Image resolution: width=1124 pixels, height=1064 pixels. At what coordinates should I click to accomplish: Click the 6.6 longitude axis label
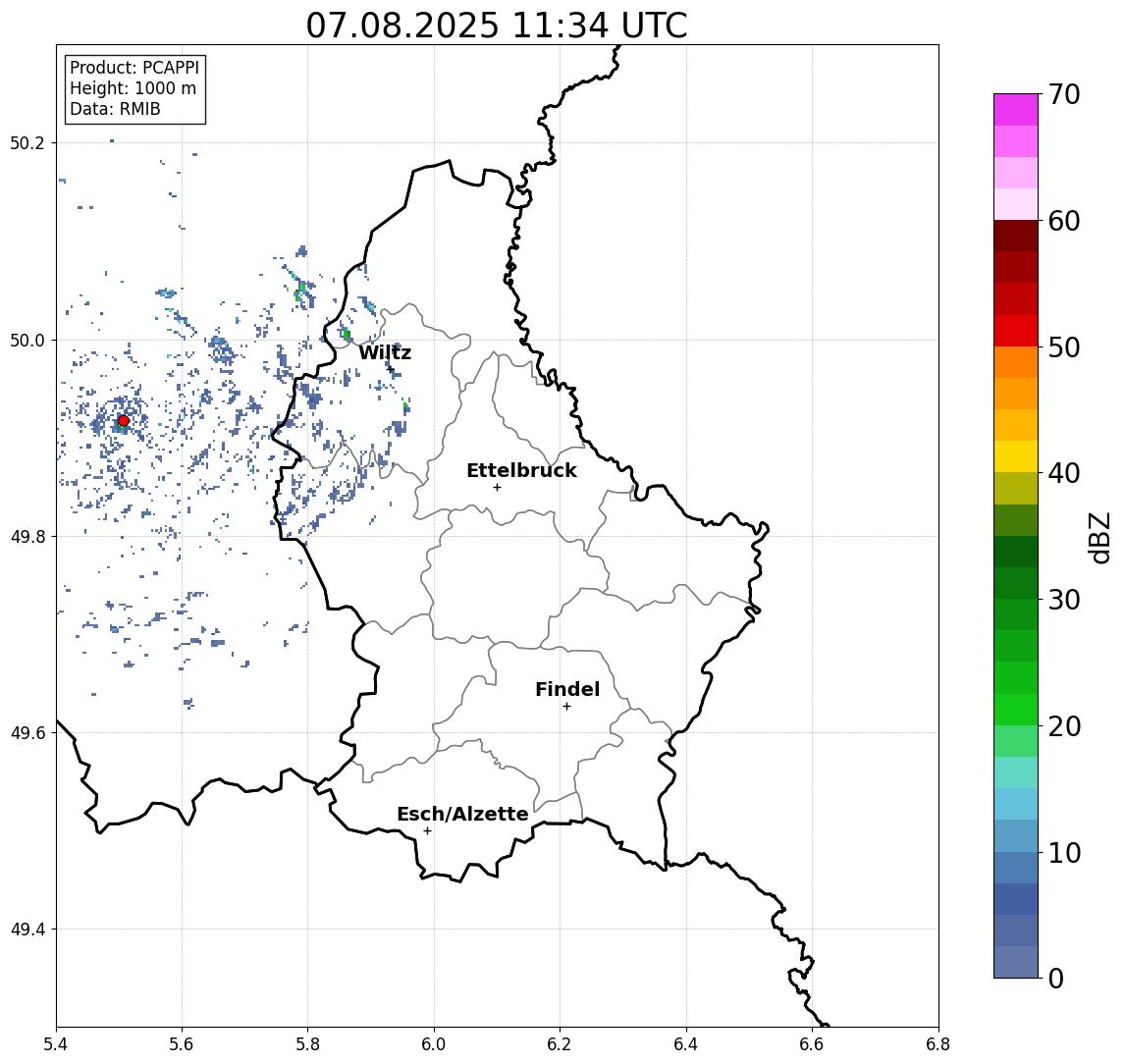coord(812,1044)
